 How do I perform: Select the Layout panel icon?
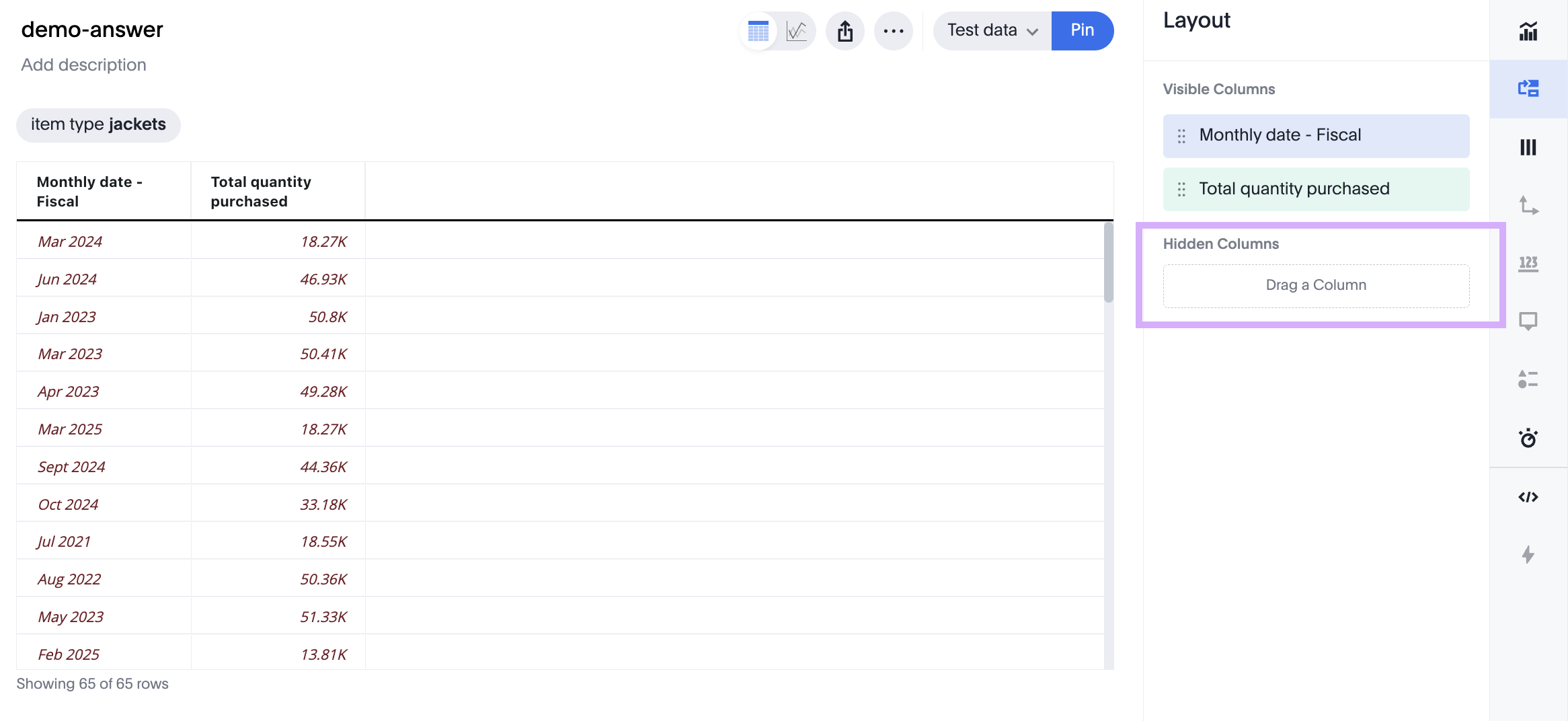(x=1528, y=89)
